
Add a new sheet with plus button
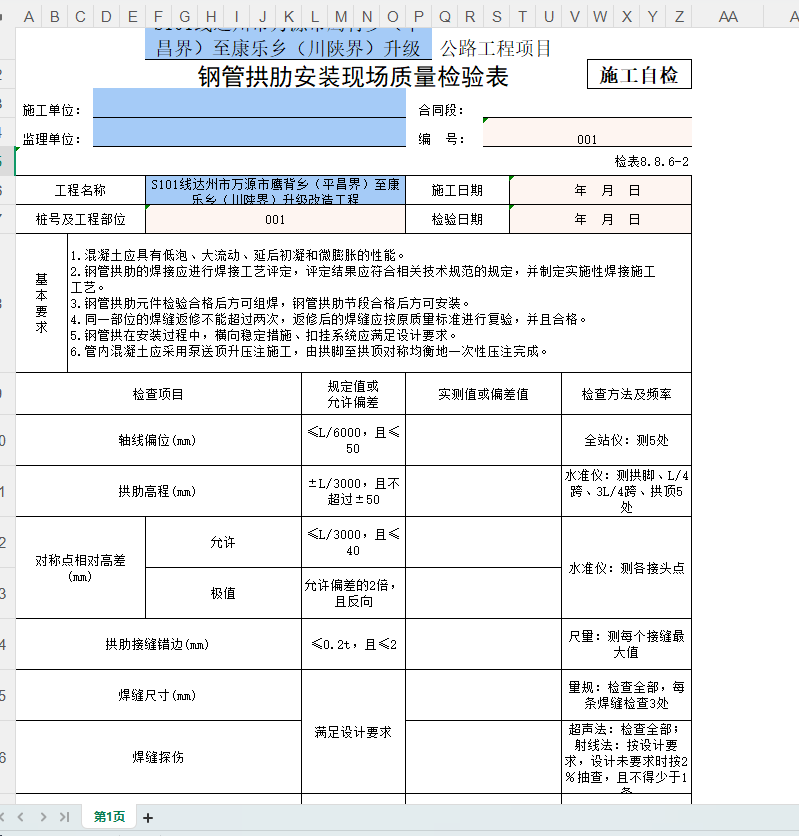click(148, 818)
